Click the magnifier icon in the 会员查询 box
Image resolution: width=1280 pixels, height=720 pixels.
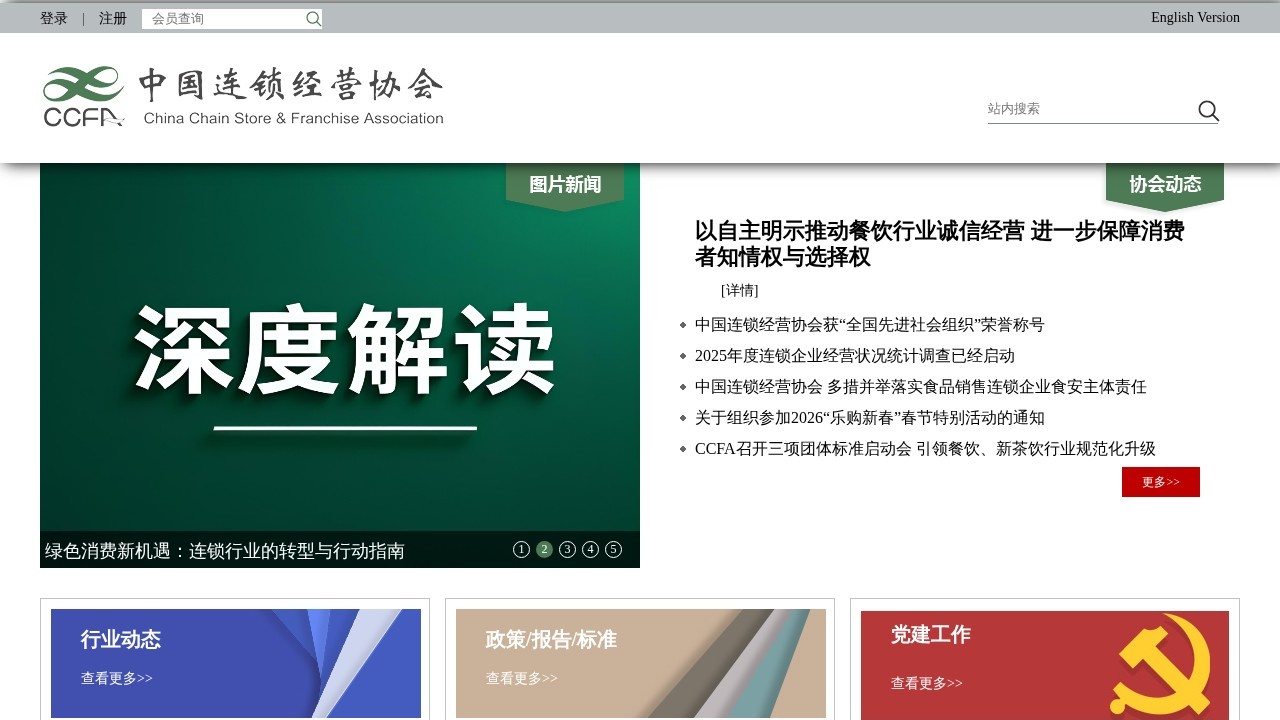tap(313, 18)
